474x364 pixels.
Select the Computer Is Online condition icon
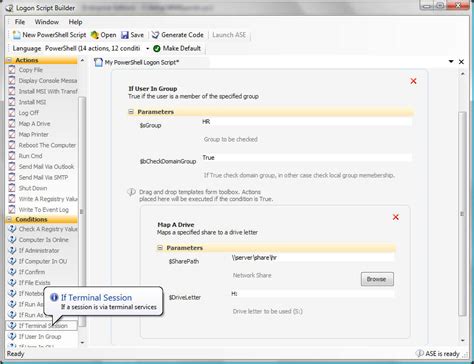[x=12, y=240]
